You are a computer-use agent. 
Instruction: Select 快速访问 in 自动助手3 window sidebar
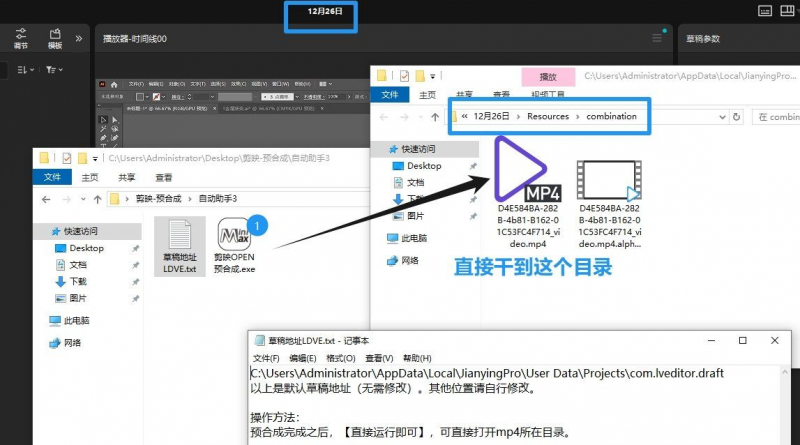87,231
